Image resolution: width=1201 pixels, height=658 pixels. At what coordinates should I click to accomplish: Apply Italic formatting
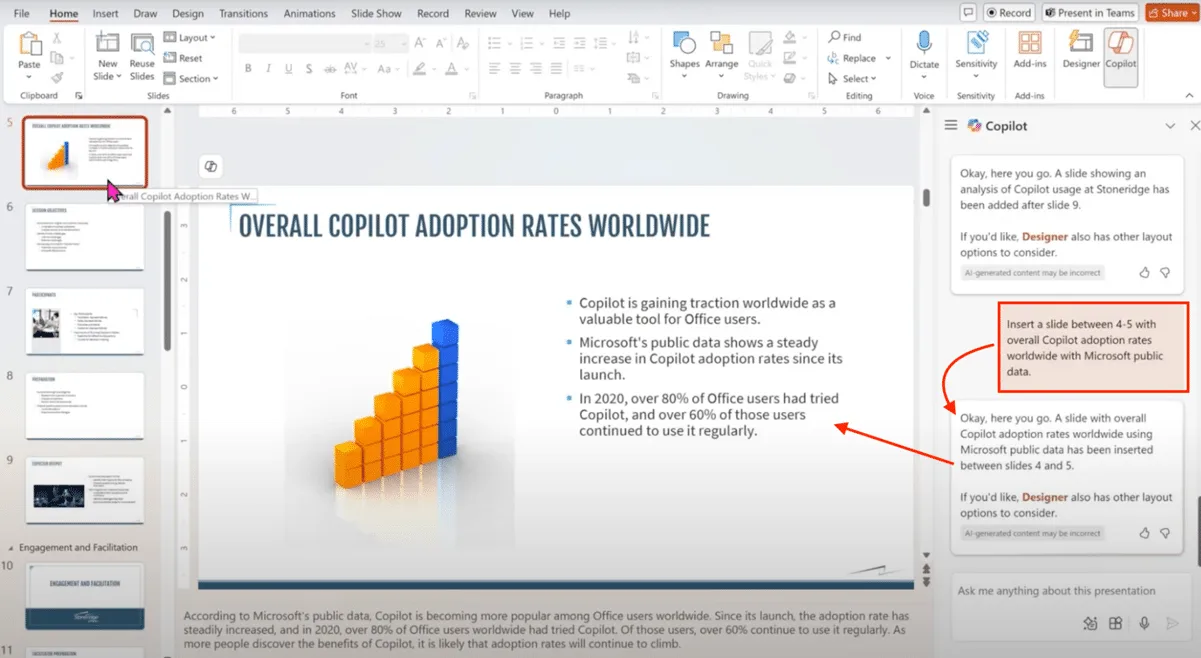(x=269, y=69)
